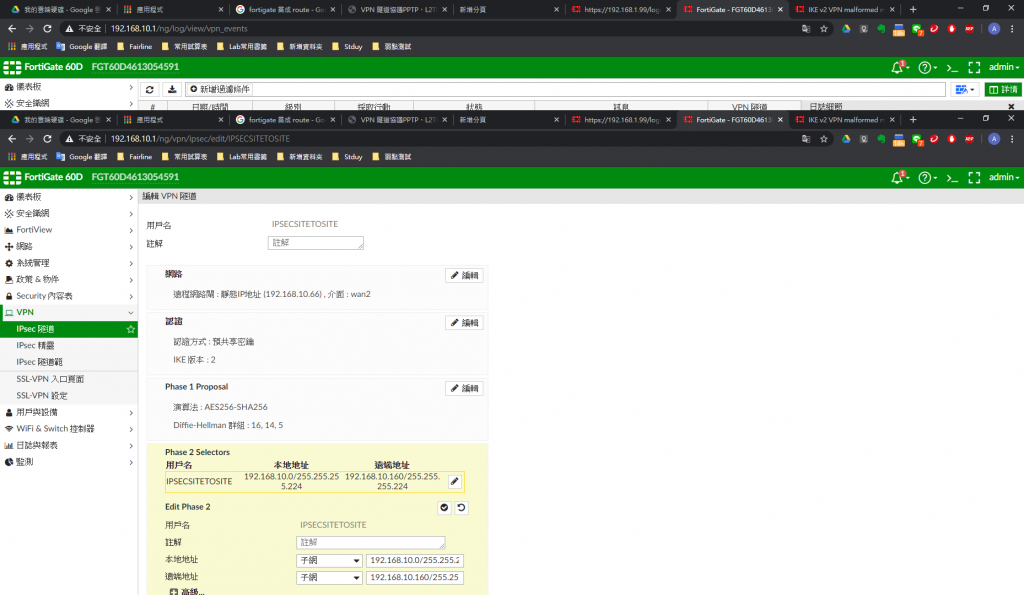Open the 詳情 details panel in back window

tap(1003, 89)
